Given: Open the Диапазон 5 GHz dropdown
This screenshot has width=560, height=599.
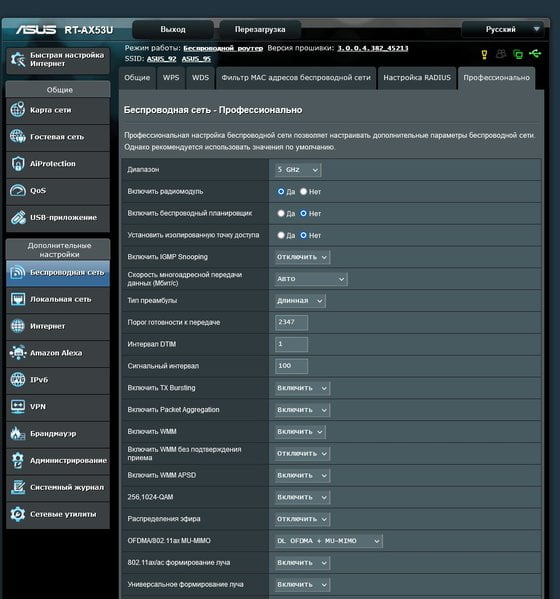Looking at the screenshot, I should pyautogui.click(x=298, y=170).
